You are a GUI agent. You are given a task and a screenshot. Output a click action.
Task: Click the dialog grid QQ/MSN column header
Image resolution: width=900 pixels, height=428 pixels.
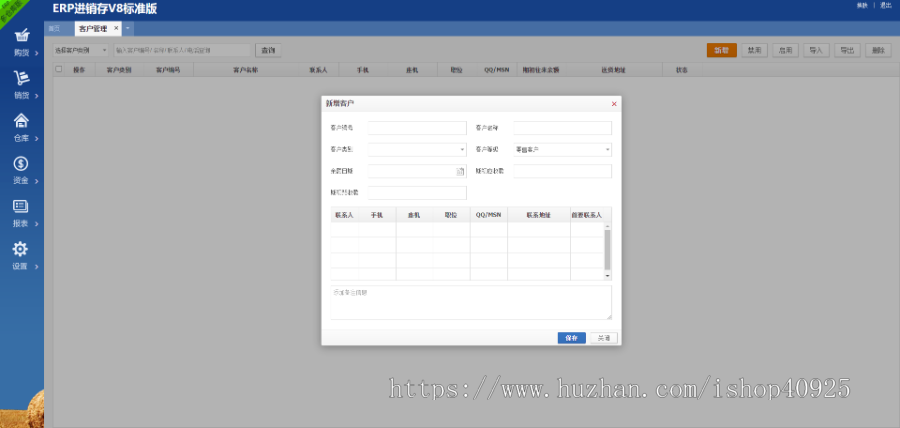[488, 215]
